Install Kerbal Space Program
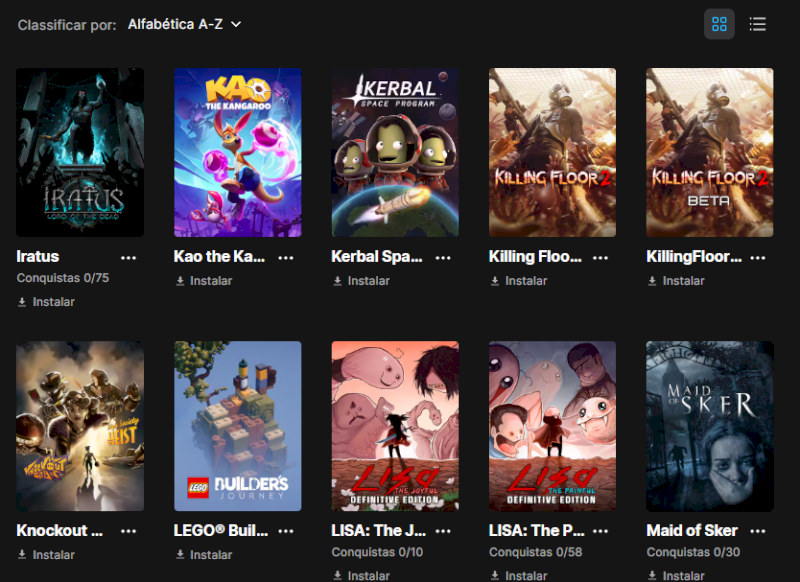 point(361,281)
